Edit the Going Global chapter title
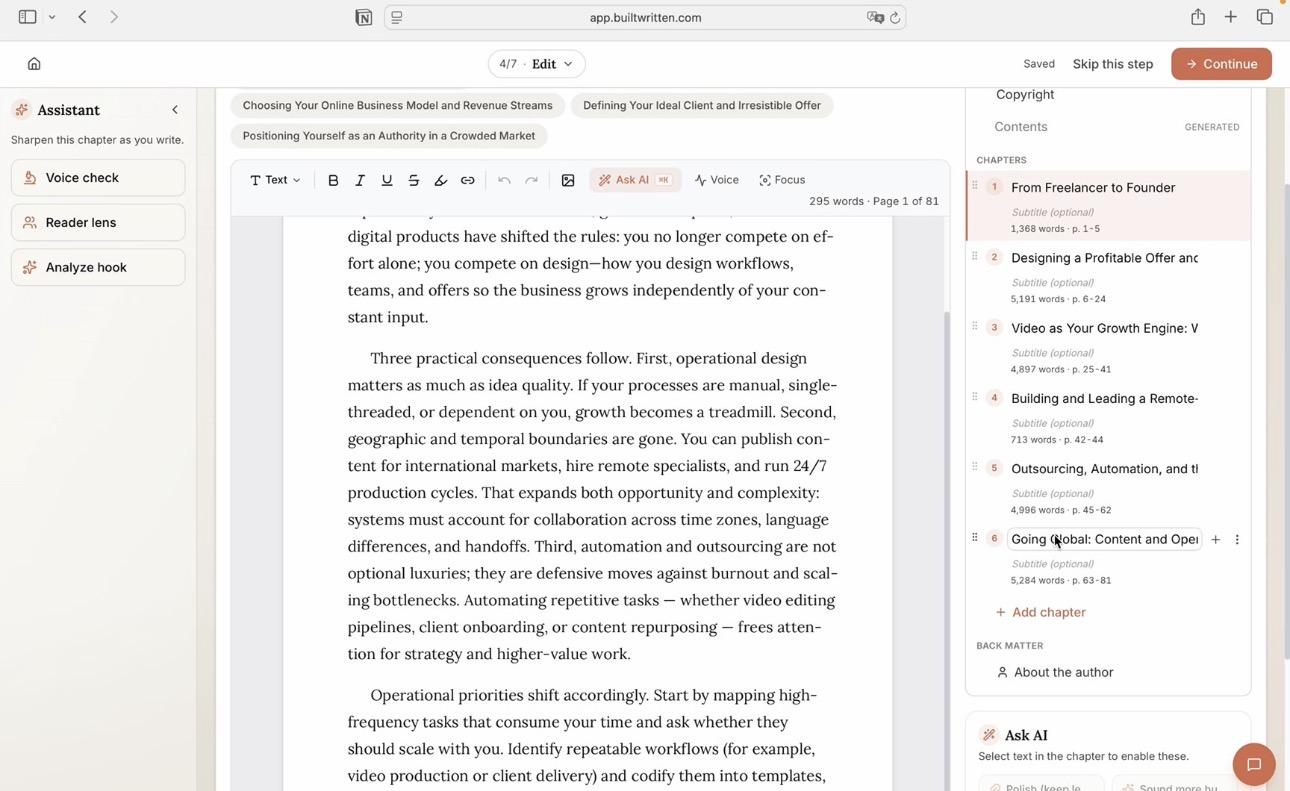Image resolution: width=1290 pixels, height=791 pixels. (x=1104, y=539)
